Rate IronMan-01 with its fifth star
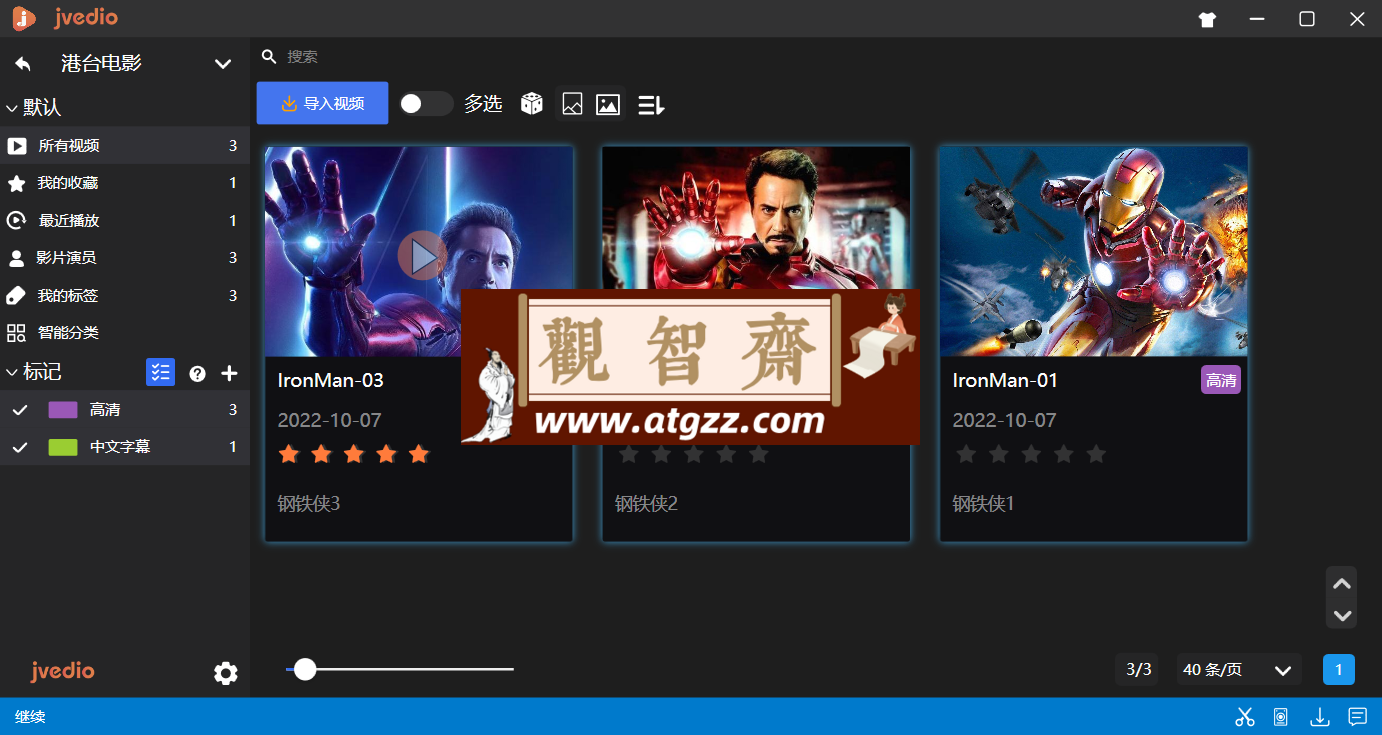 pyautogui.click(x=1096, y=455)
